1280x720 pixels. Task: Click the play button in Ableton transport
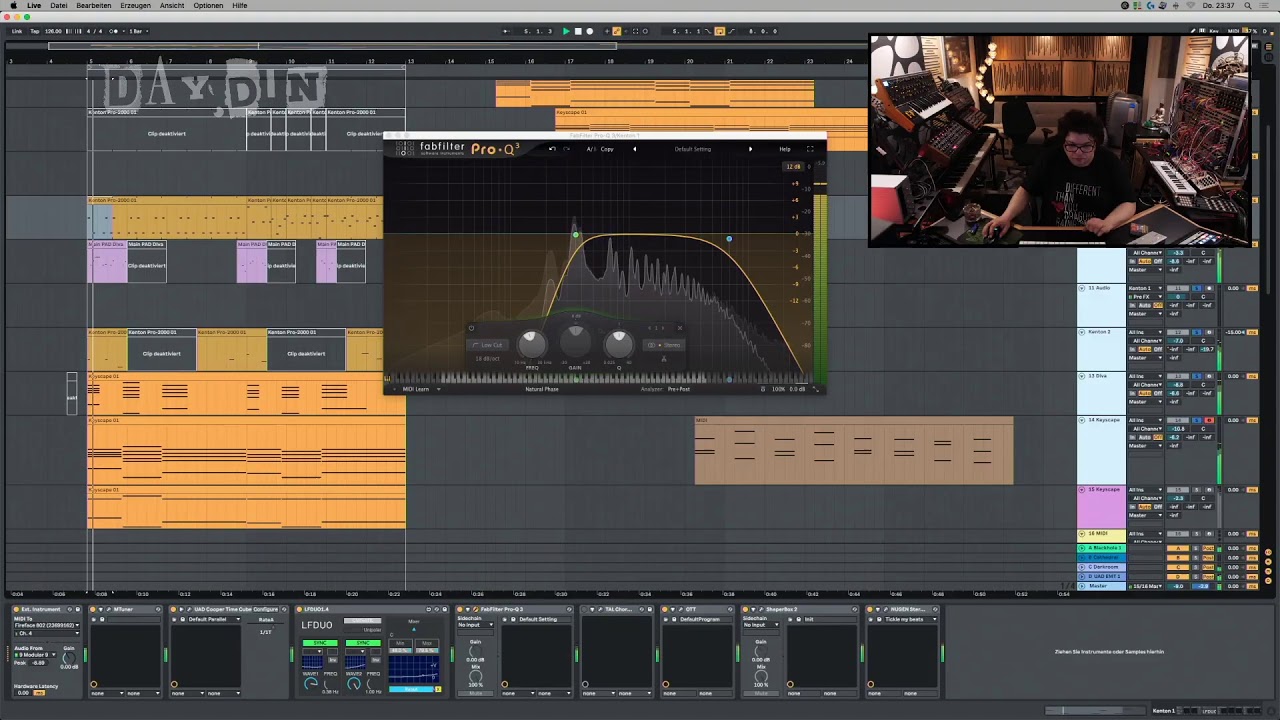566,31
